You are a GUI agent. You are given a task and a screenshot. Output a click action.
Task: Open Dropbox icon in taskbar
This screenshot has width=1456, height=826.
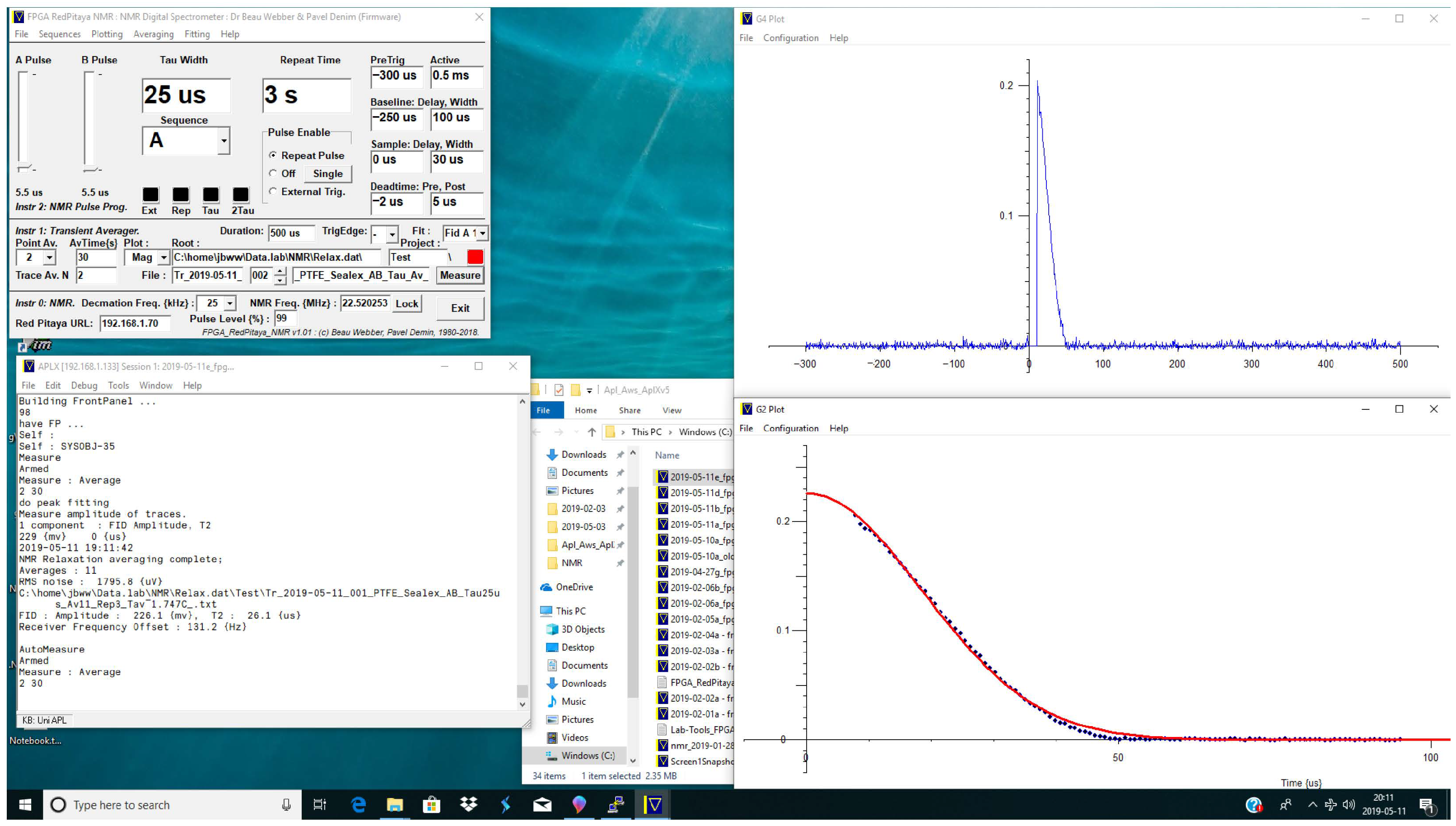coord(468,804)
